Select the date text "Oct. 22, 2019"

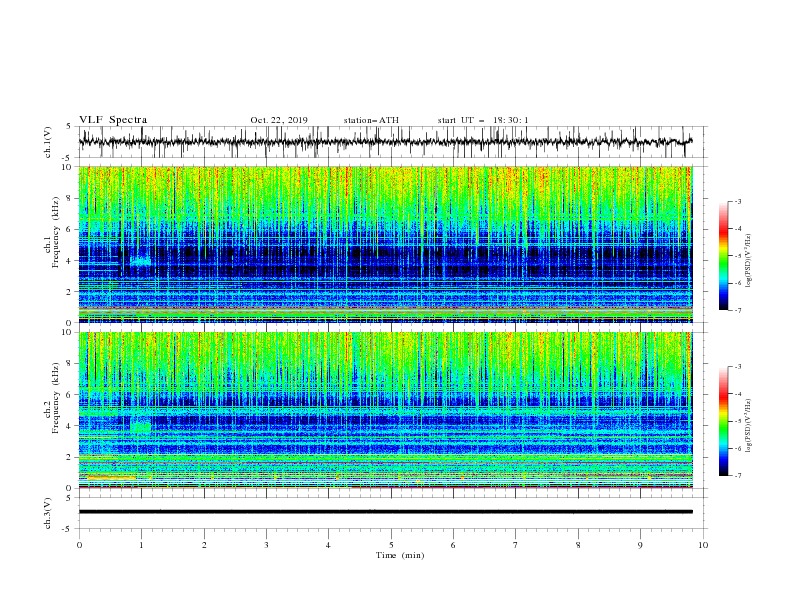279,120
